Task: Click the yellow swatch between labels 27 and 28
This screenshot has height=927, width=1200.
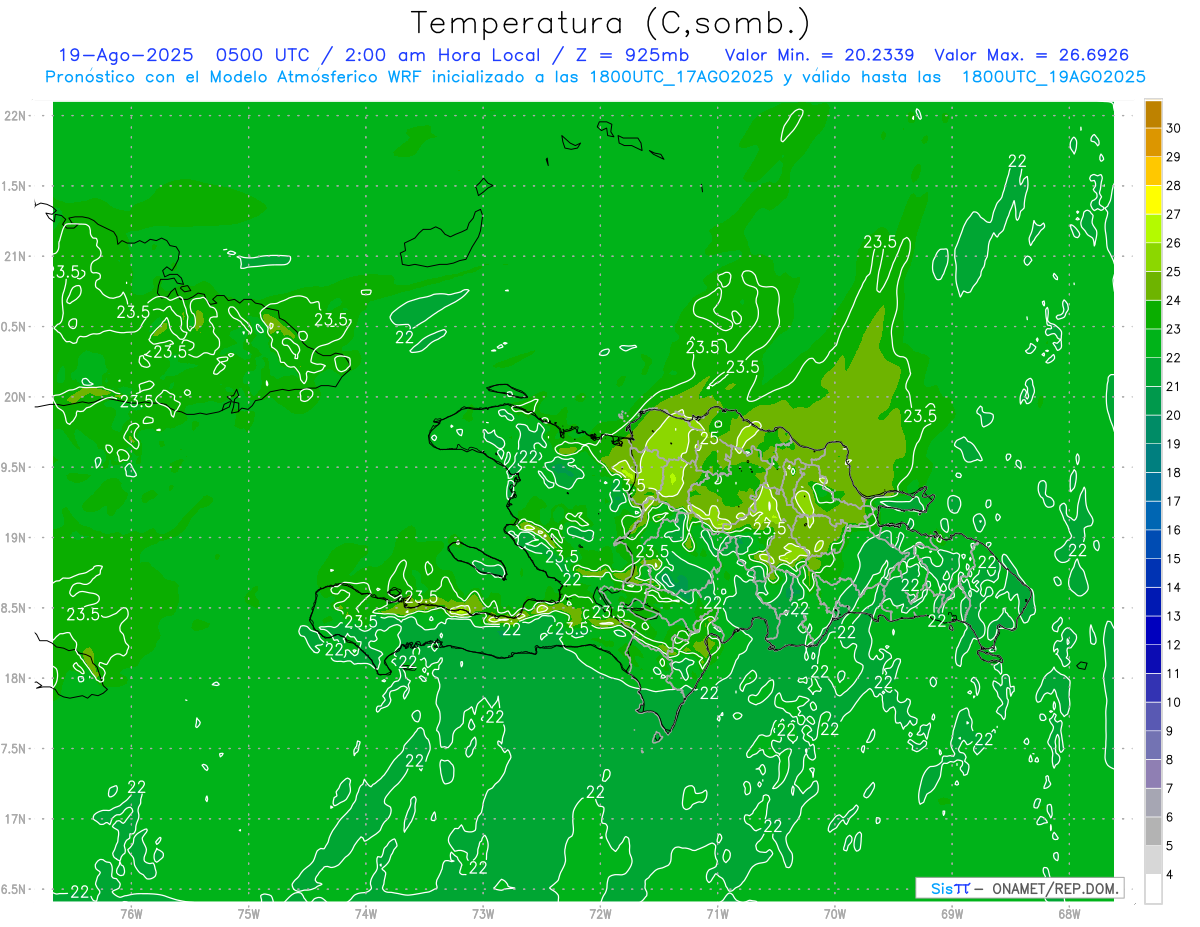Action: (x=1153, y=200)
